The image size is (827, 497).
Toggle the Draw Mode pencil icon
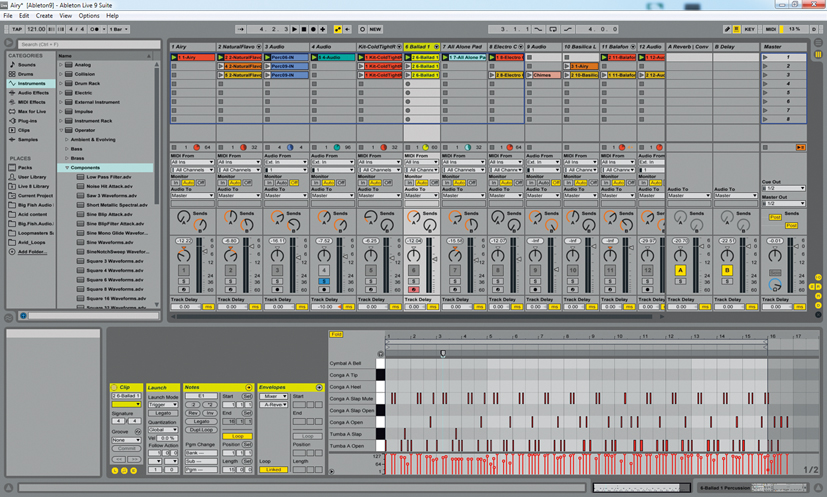(x=727, y=30)
